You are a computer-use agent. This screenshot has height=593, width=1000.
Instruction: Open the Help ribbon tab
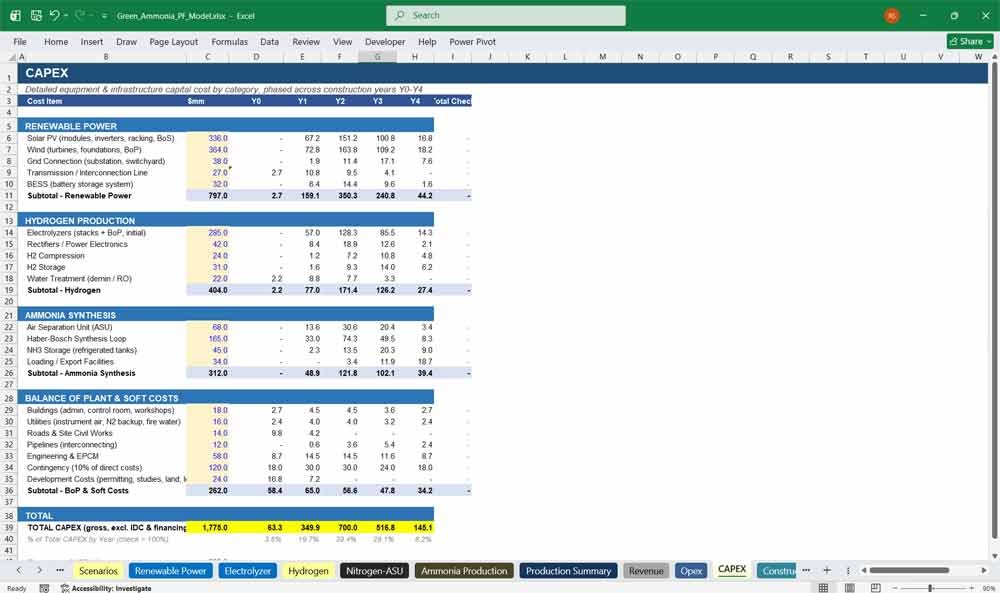coord(427,41)
